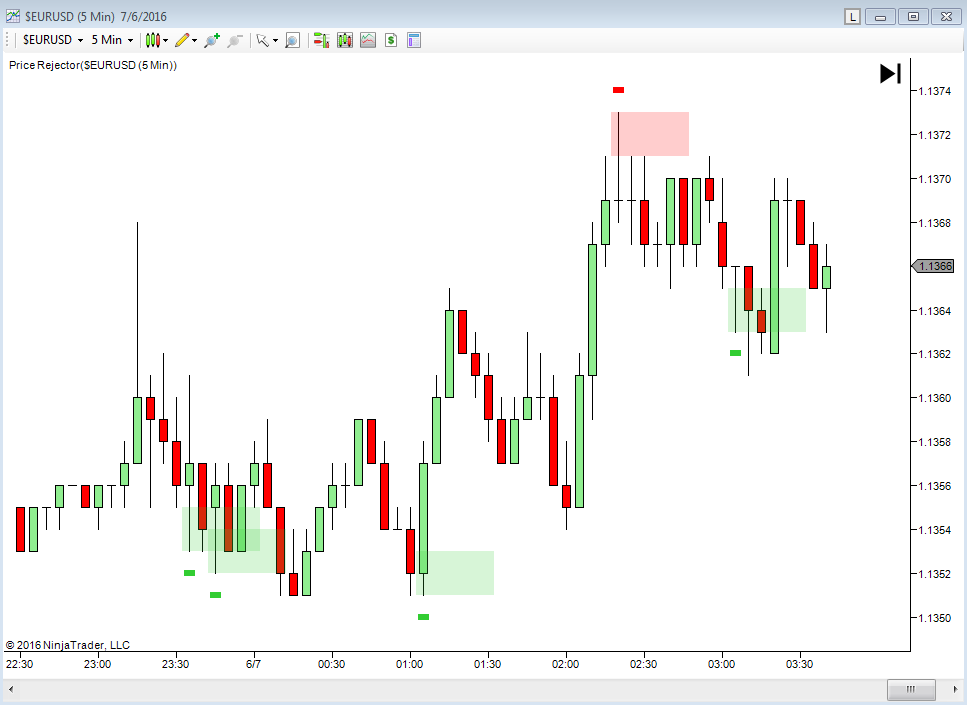Click the horizontal scrollbar thumb
This screenshot has height=705, width=967.
911,690
